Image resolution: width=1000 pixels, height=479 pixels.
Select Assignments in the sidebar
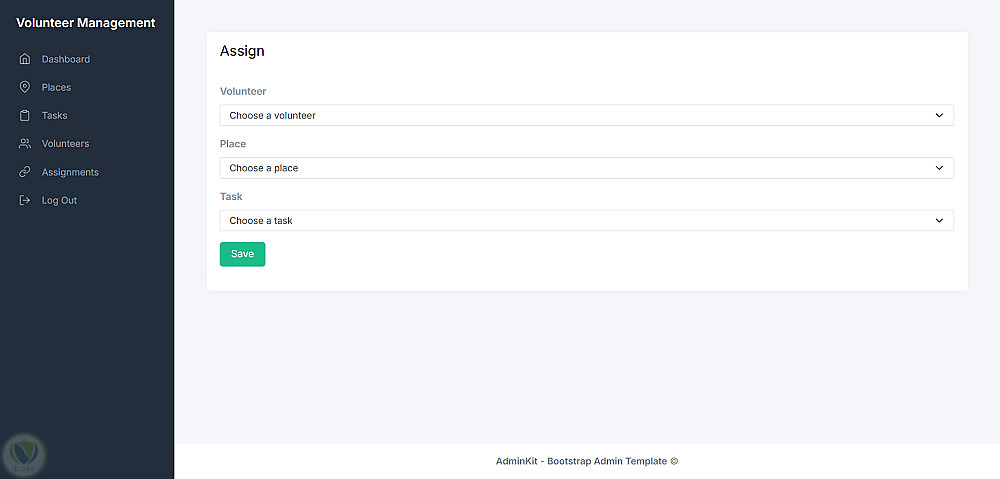70,172
